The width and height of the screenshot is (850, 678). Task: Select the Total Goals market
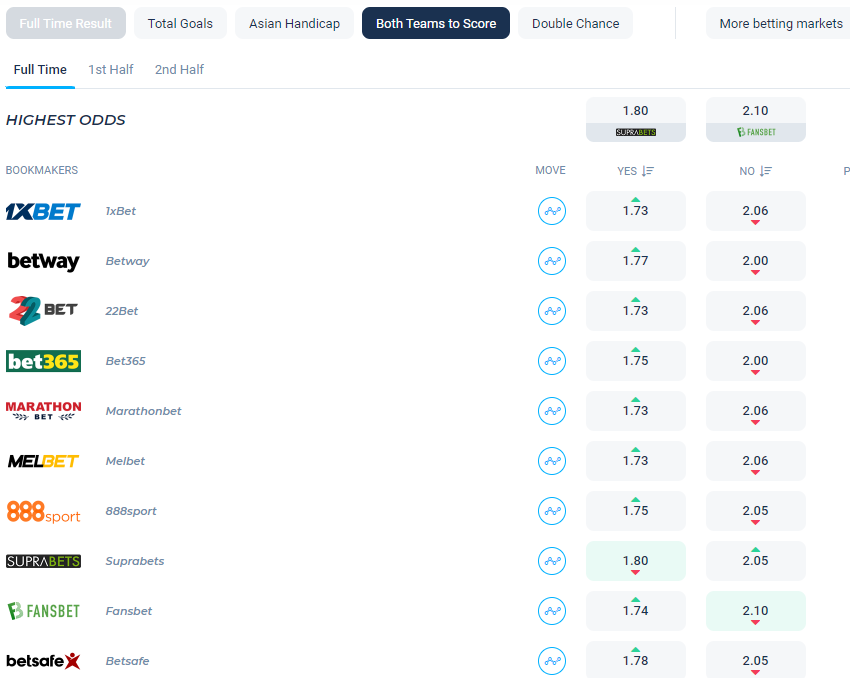180,23
